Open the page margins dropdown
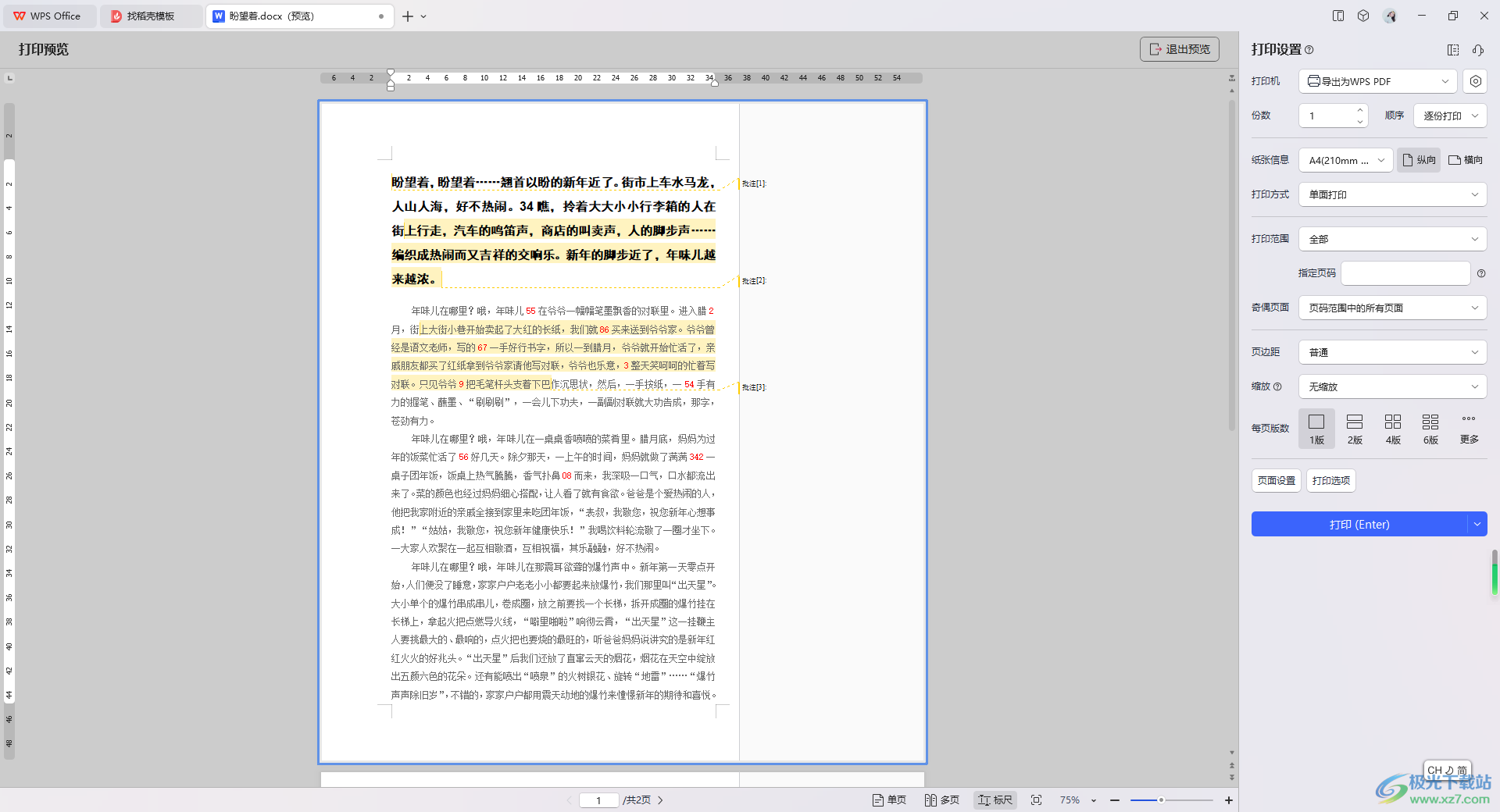The image size is (1500, 812). click(x=1392, y=352)
